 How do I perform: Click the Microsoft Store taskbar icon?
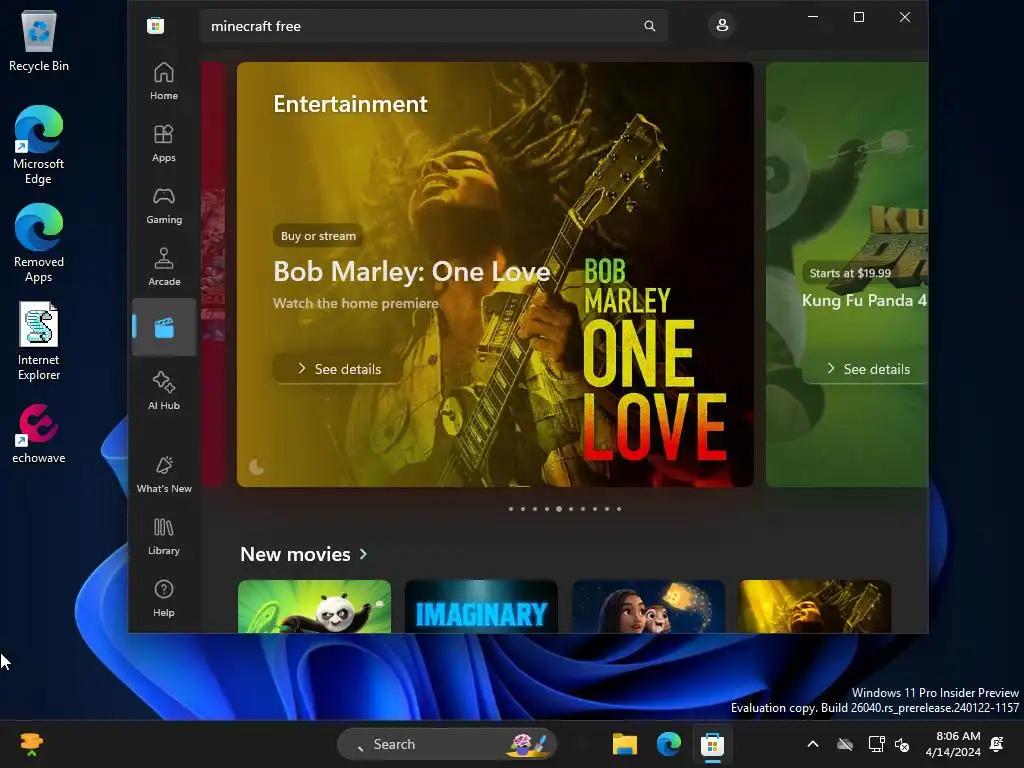point(712,744)
